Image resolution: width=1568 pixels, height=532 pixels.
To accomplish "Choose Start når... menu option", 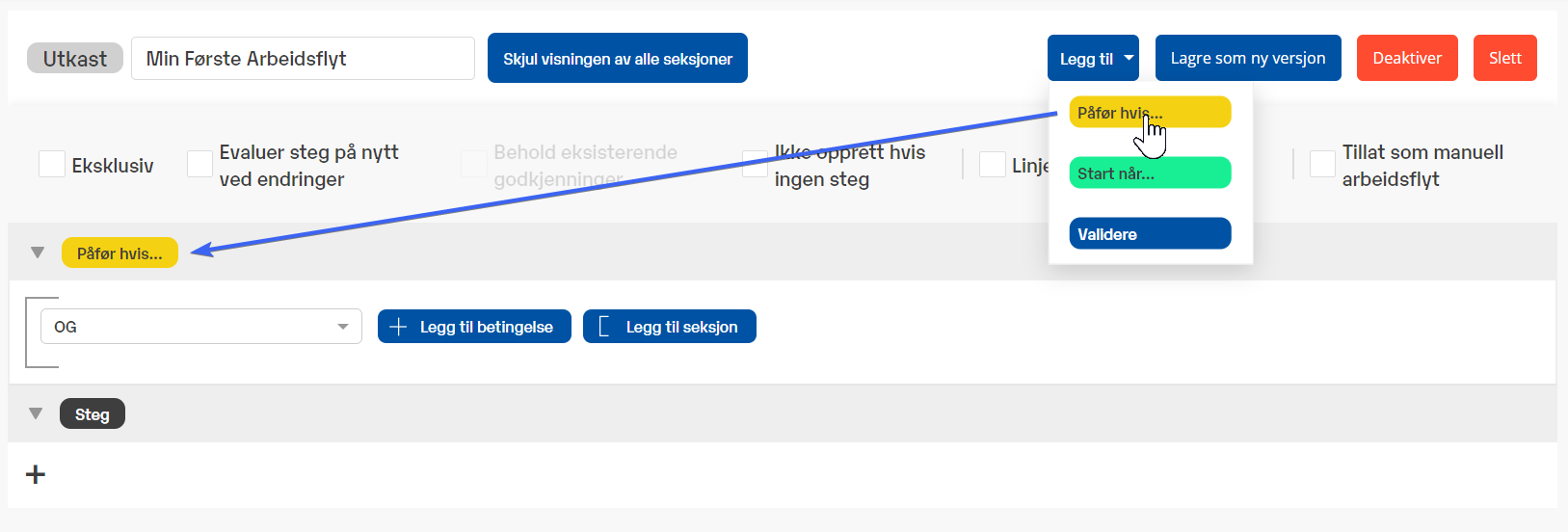I will (1149, 173).
